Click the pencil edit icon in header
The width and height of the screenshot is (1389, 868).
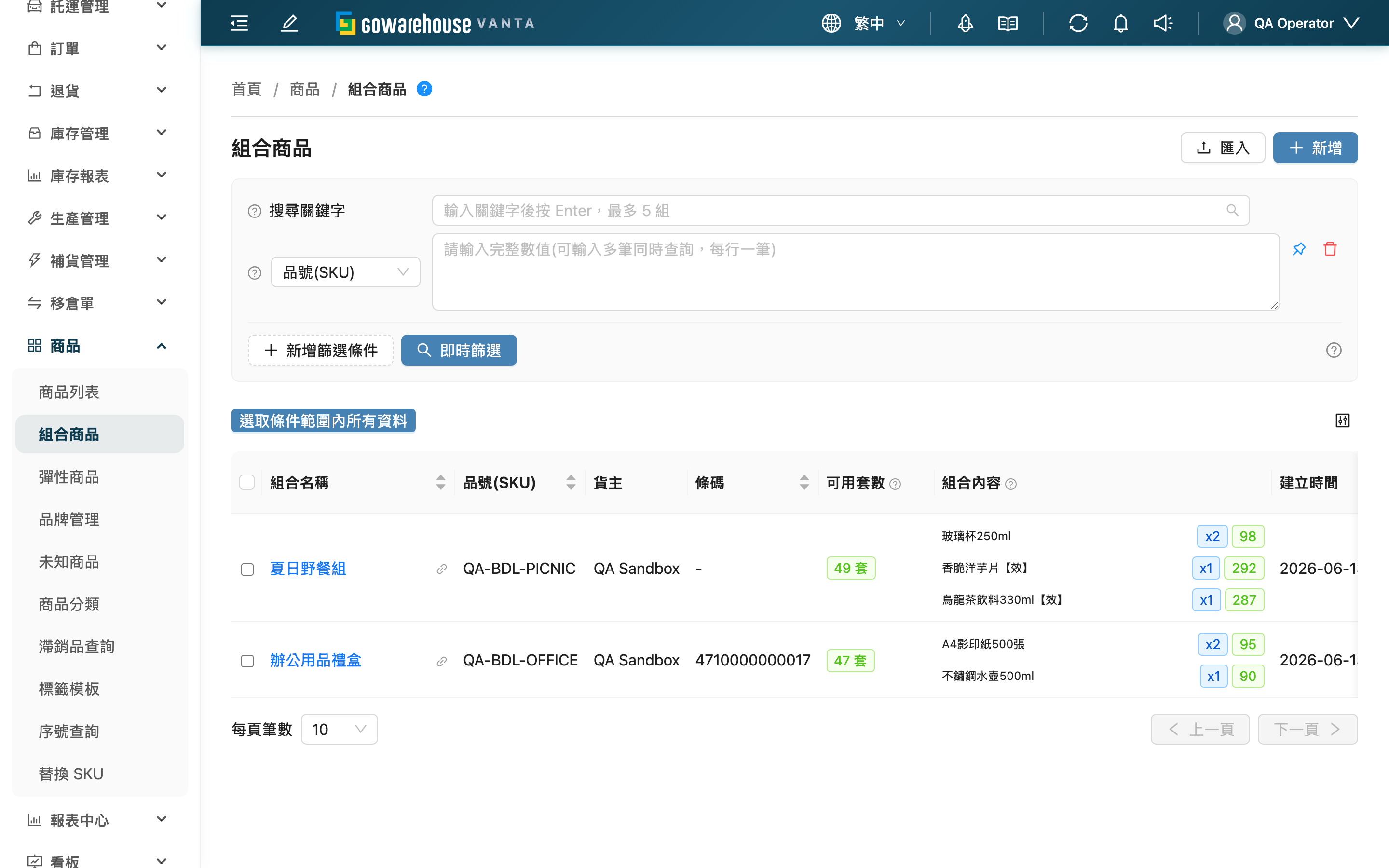pyautogui.click(x=289, y=24)
